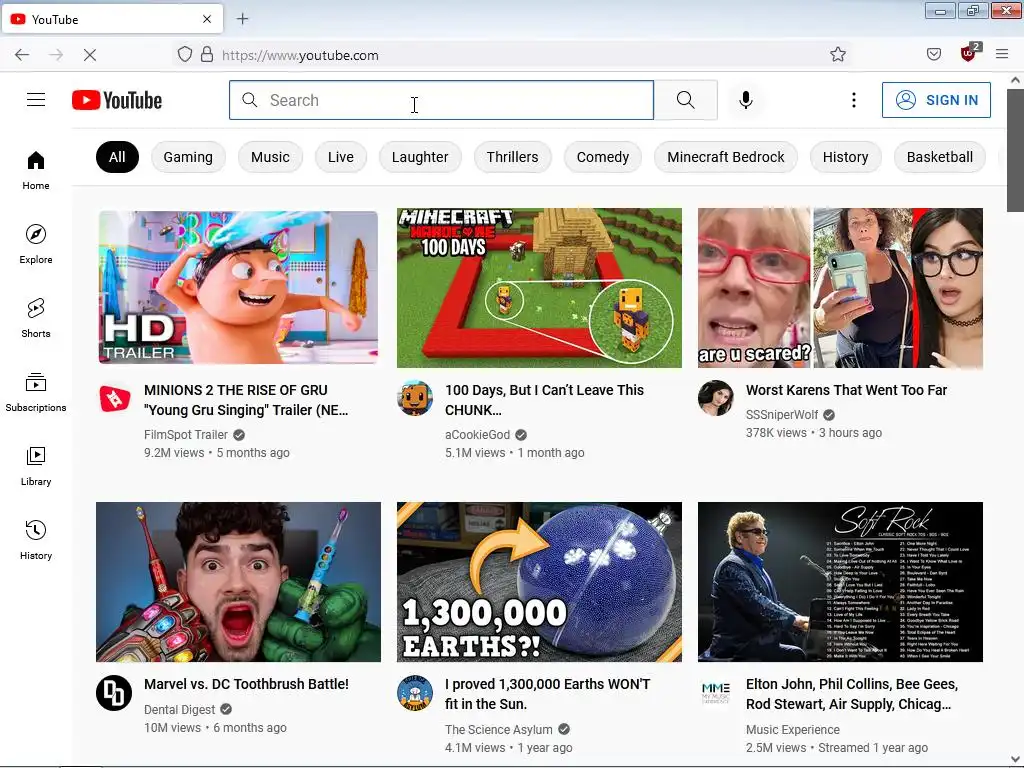Image resolution: width=1024 pixels, height=768 pixels.
Task: Click inside the YouTube Search field
Action: (x=441, y=100)
